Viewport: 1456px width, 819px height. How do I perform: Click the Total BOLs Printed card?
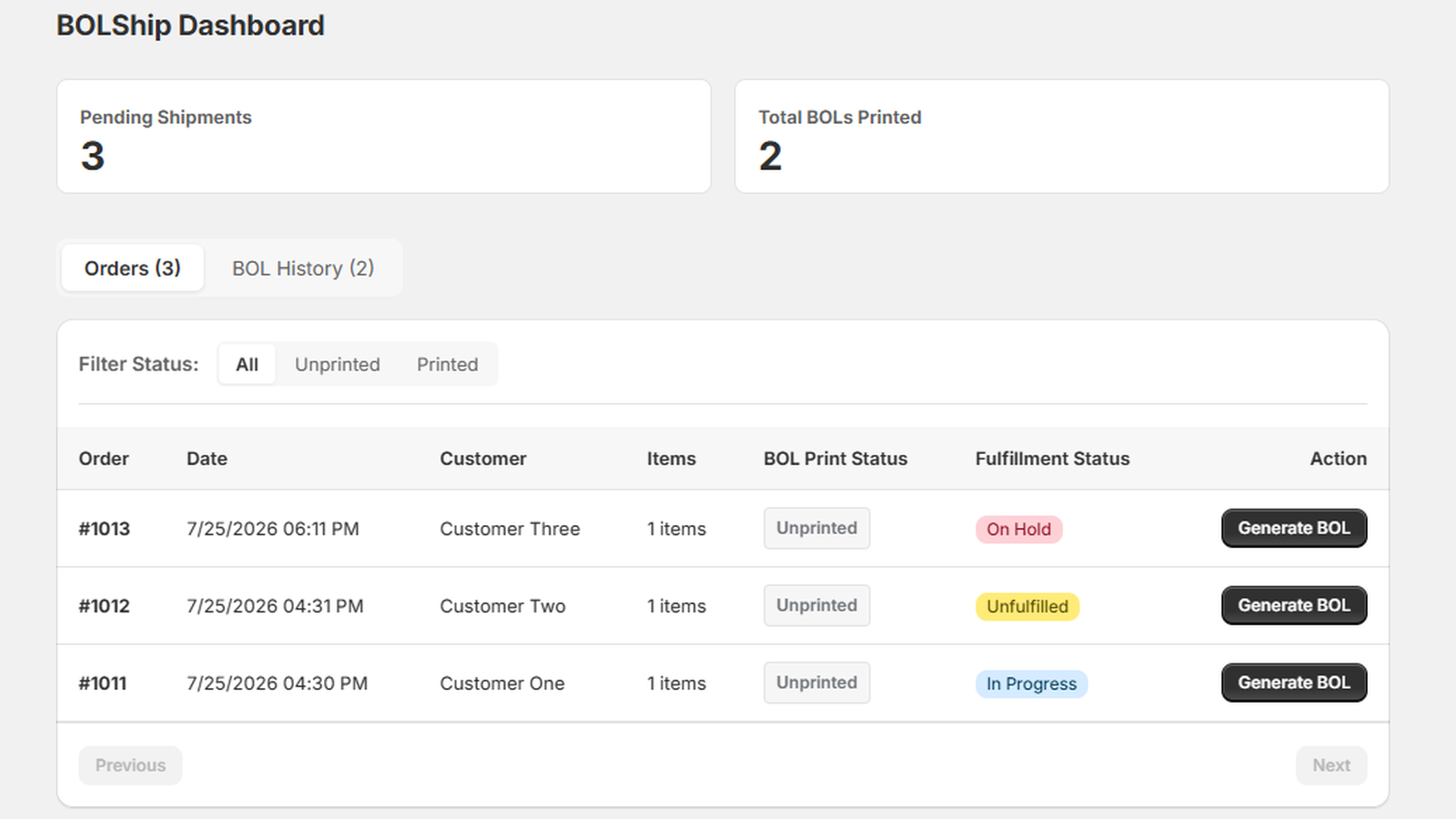(1062, 136)
